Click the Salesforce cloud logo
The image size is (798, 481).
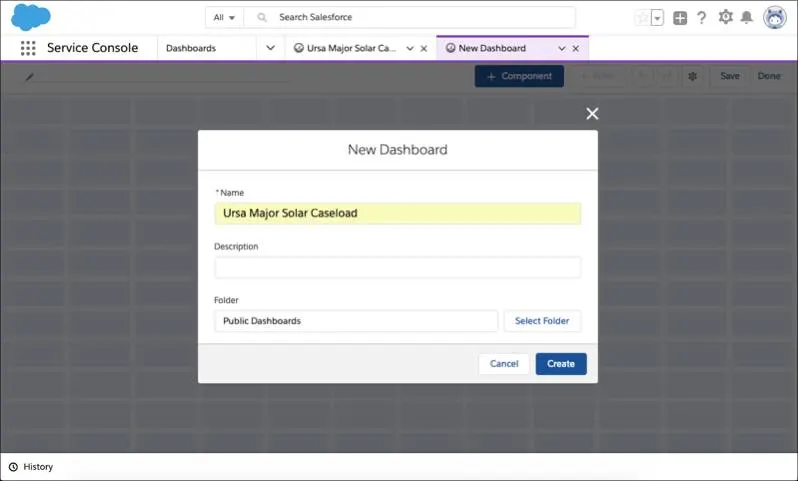(31, 17)
